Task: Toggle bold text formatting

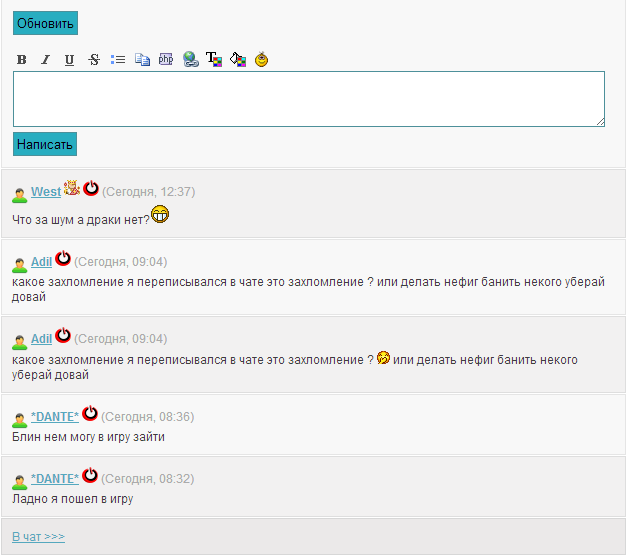Action: pos(21,60)
